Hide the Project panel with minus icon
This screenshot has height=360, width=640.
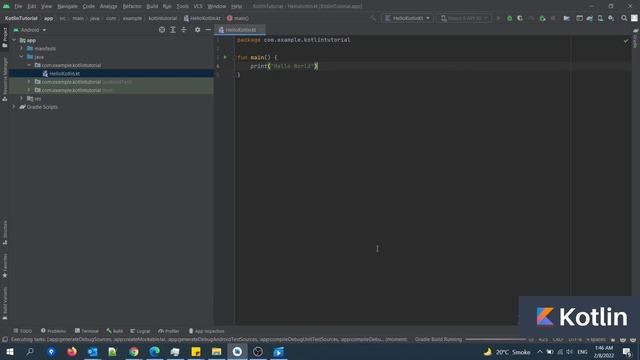coord(208,30)
